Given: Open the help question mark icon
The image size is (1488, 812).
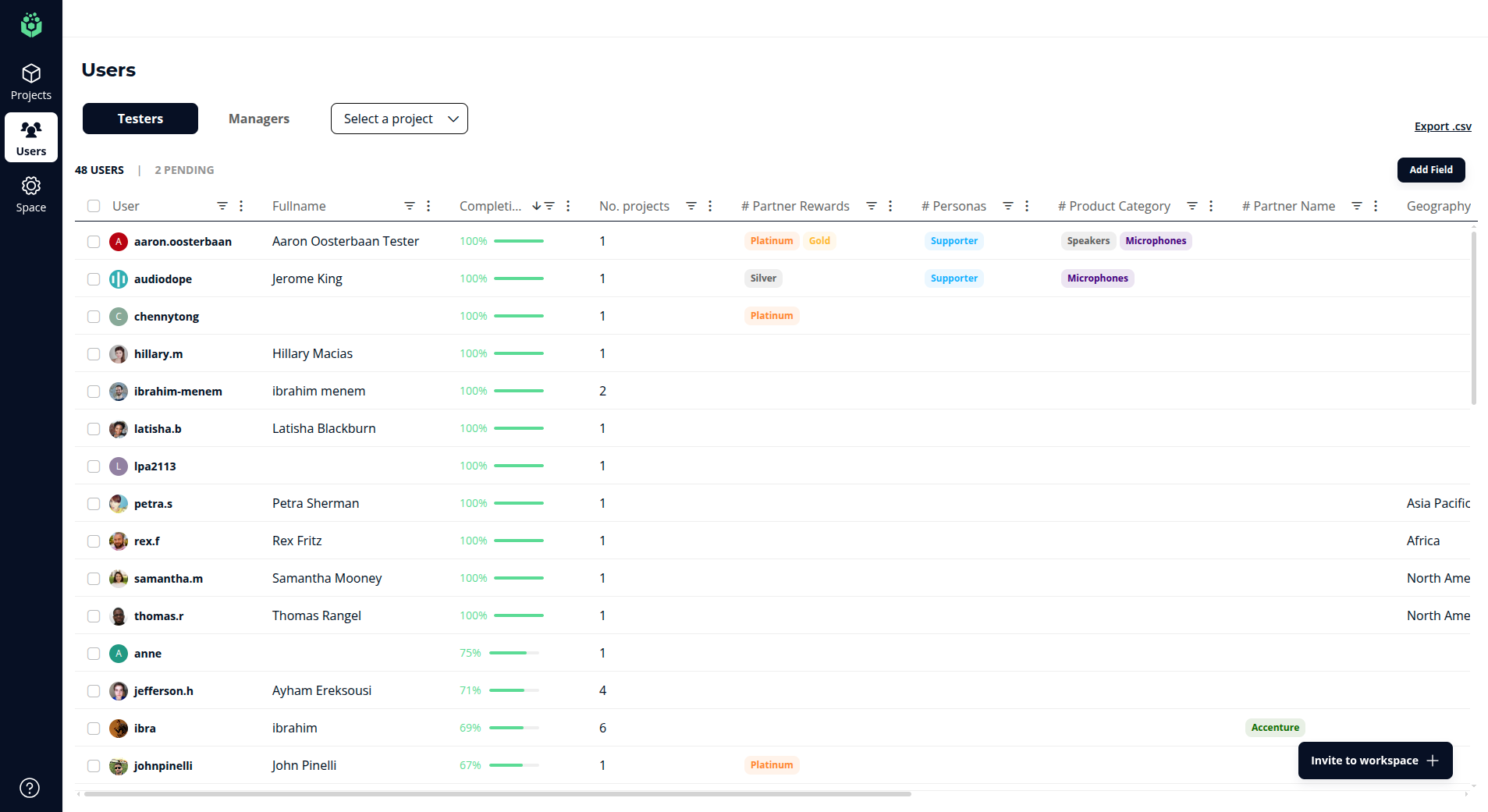Looking at the screenshot, I should [x=30, y=788].
